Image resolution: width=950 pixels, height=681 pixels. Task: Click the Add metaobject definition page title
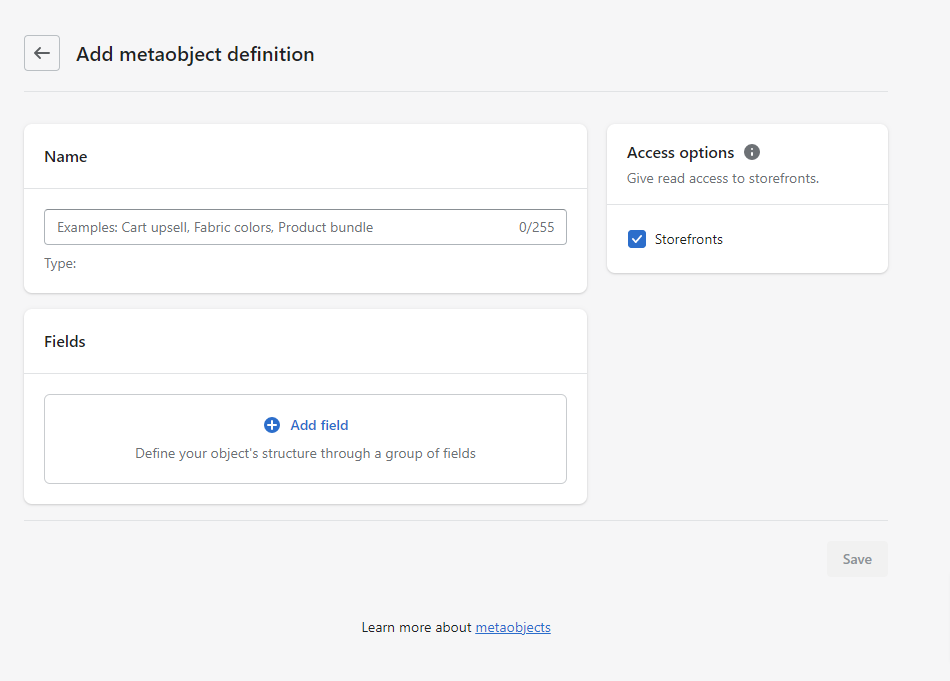click(195, 54)
